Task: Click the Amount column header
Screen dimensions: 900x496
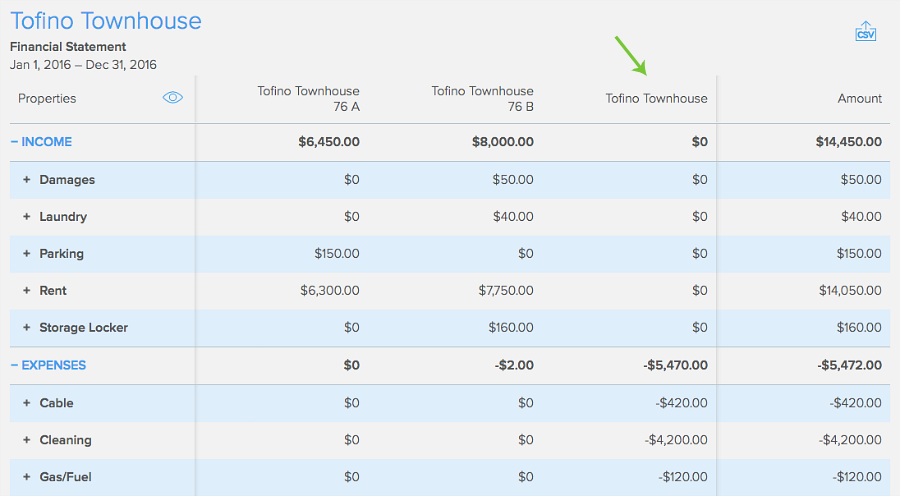Action: pyautogui.click(x=859, y=98)
